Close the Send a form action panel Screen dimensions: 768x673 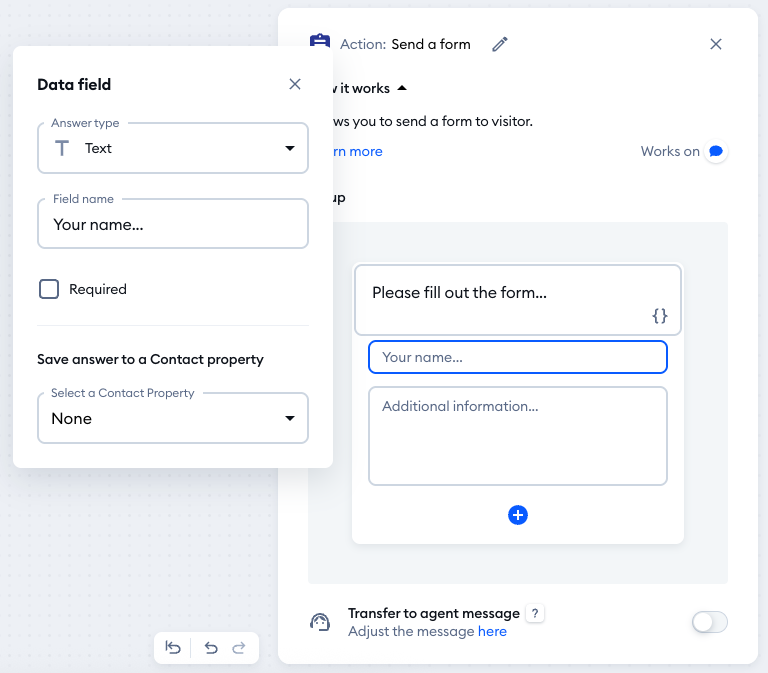716,44
